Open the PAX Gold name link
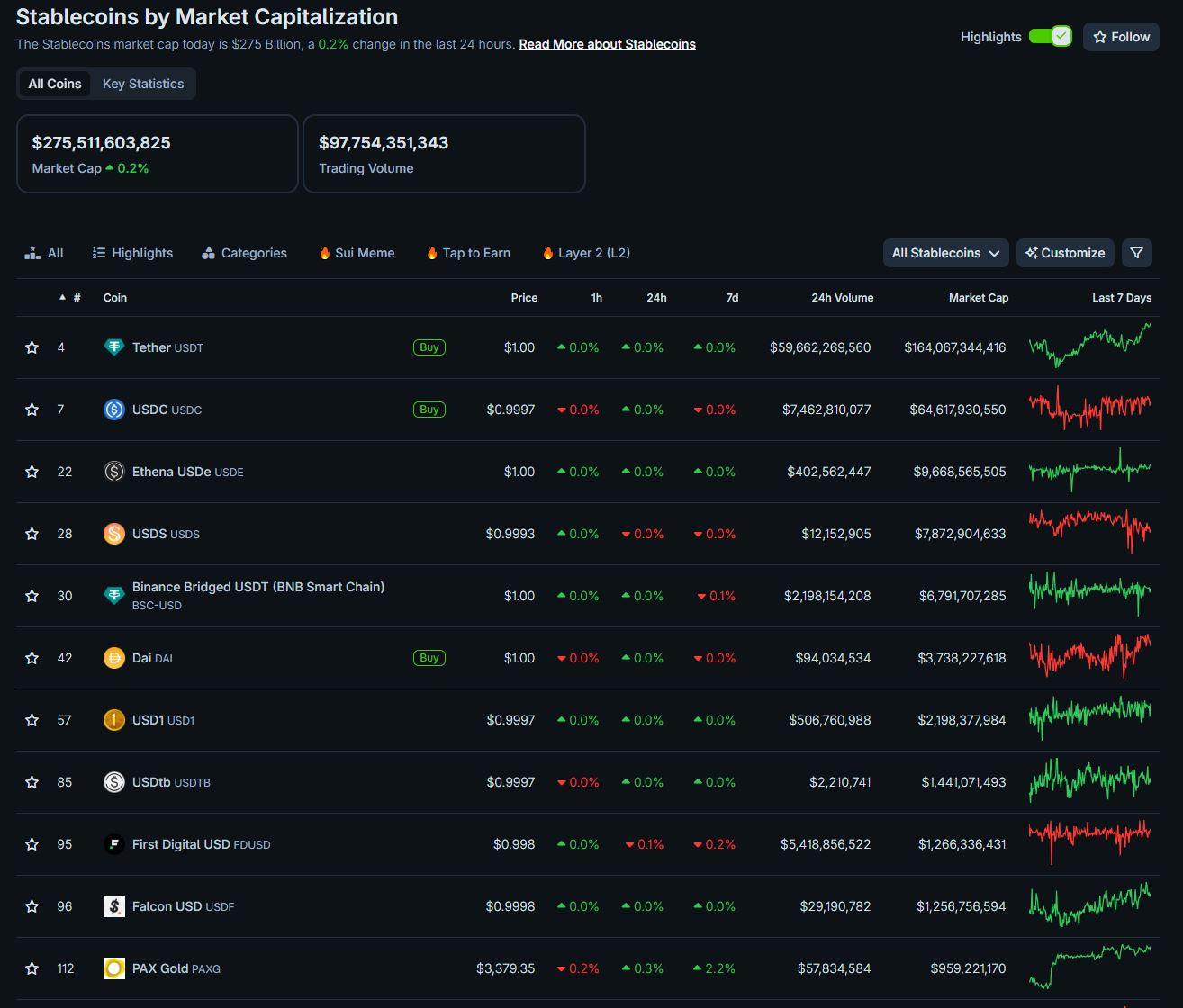This screenshot has height=1008, width=1183. click(x=176, y=968)
